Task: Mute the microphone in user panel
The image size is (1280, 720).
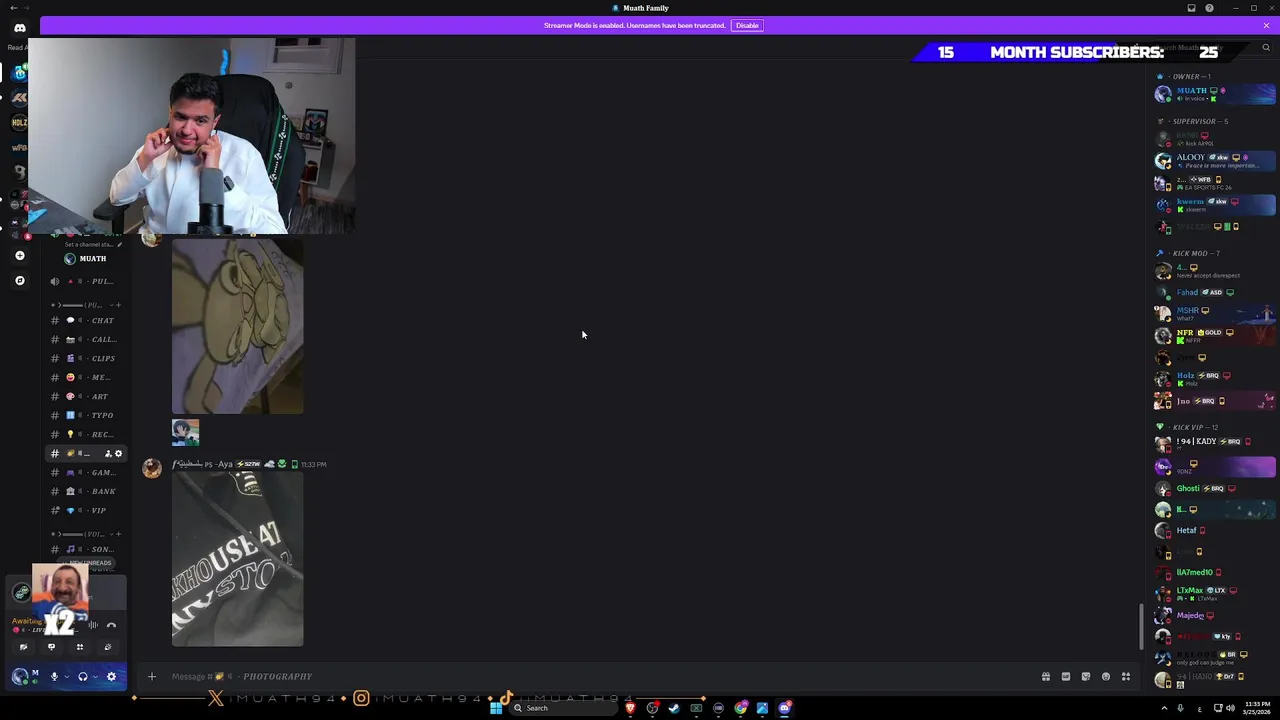Action: tap(54, 677)
